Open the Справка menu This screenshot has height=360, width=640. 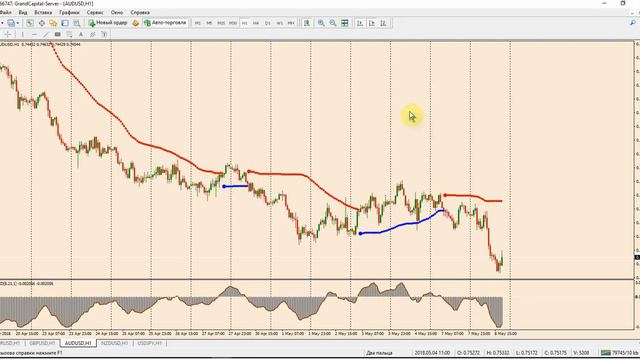(x=140, y=12)
